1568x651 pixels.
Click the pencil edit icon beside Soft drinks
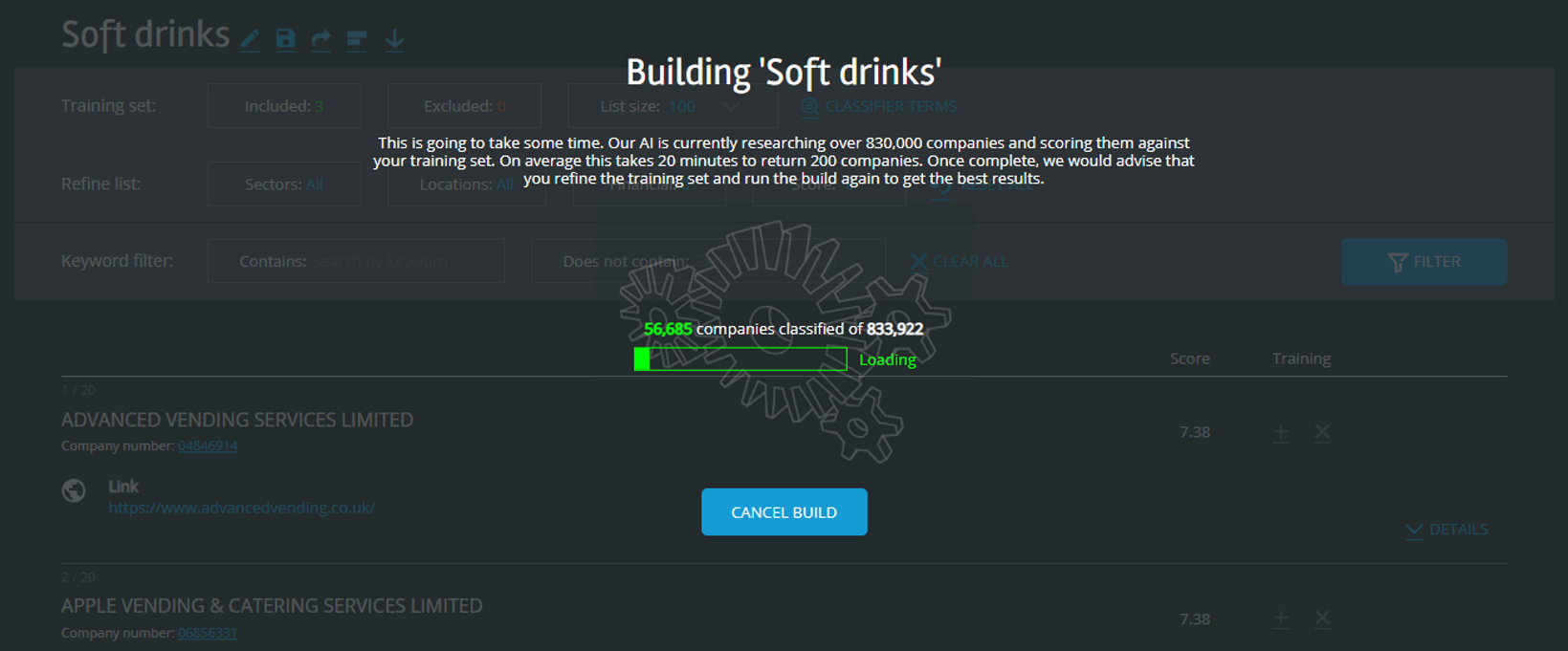tap(250, 39)
